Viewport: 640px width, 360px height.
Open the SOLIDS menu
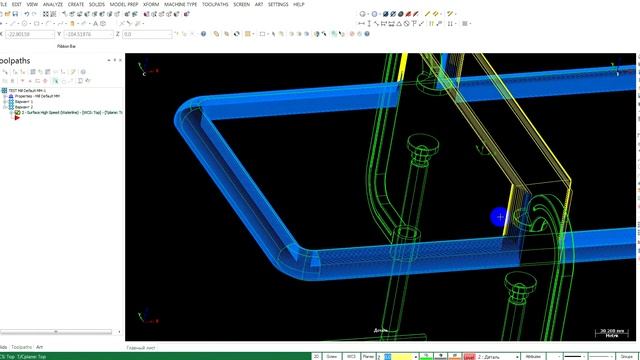coord(97,4)
